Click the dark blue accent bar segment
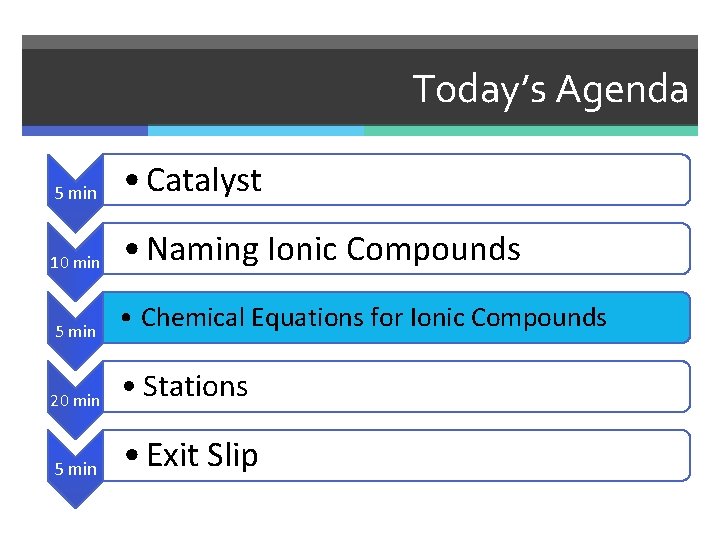Screen dimensions: 720x540 click(x=85, y=131)
